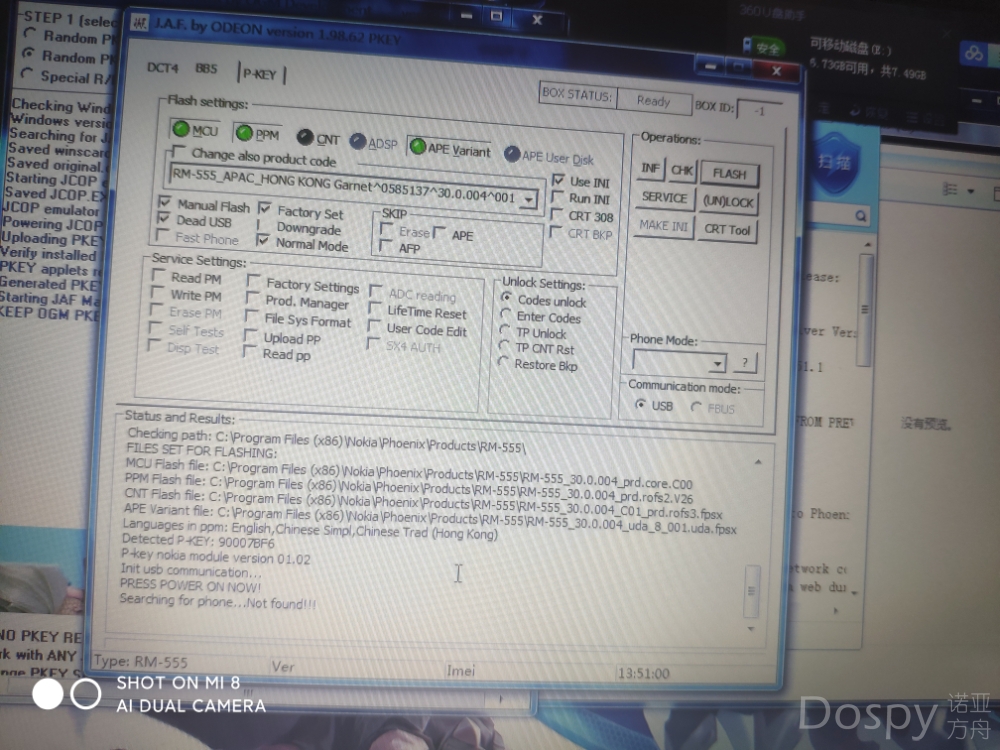Screen dimensions: 1000x750
Task: Click the CHK operation button
Action: coord(682,170)
